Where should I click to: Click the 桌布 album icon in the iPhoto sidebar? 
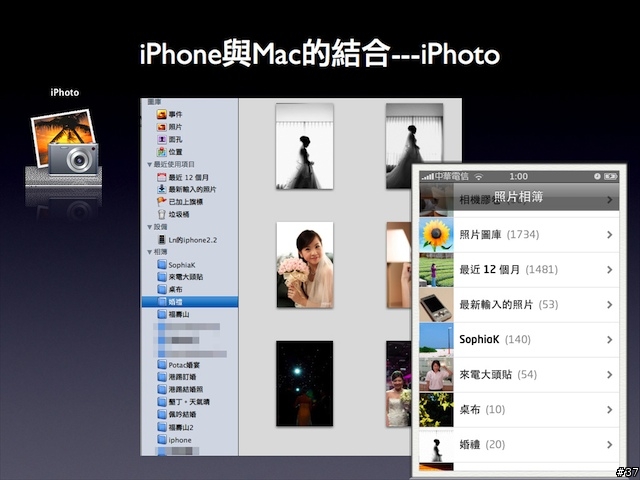click(x=162, y=289)
